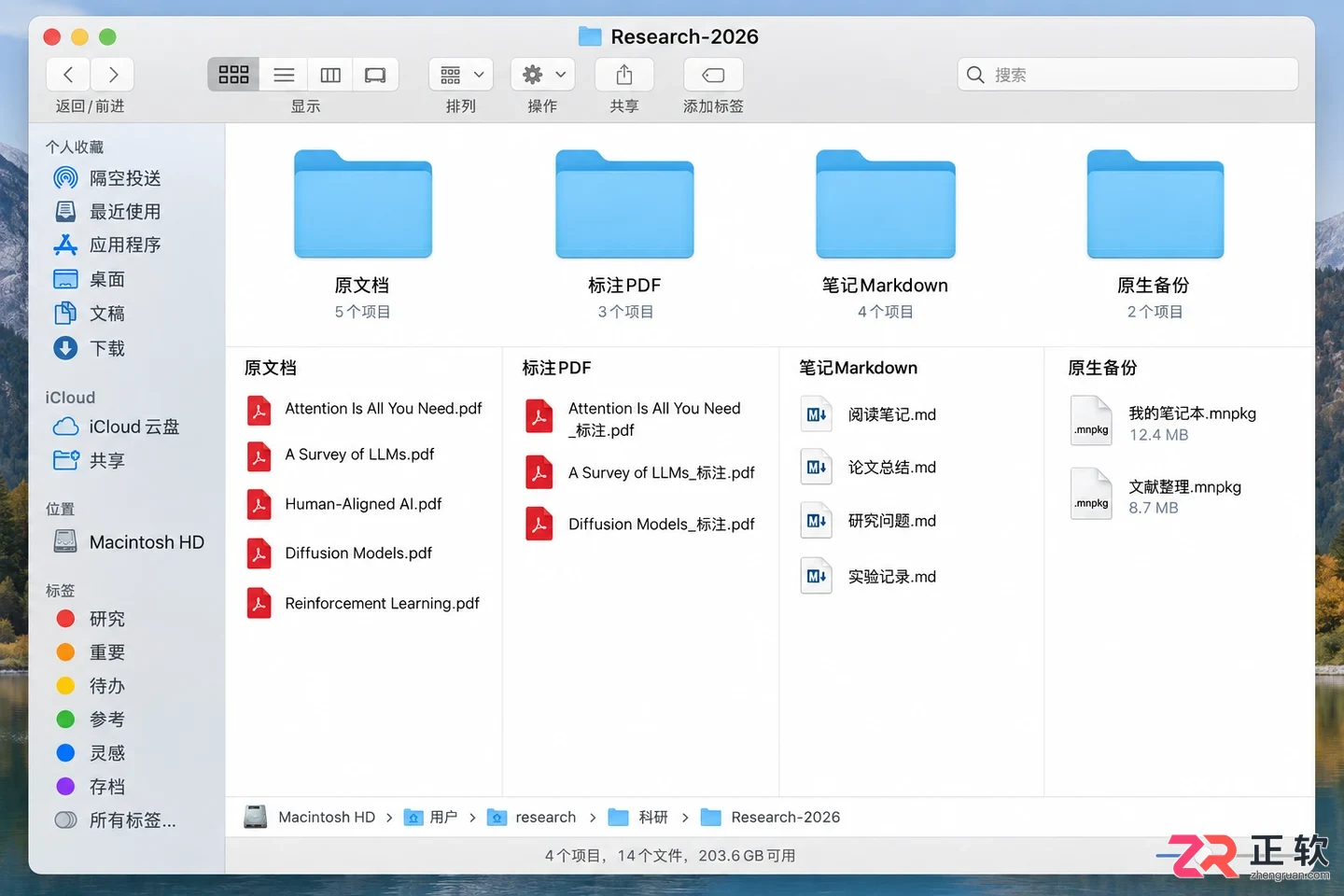Open 文稿 in sidebar
The image size is (1344, 896).
pos(90,314)
